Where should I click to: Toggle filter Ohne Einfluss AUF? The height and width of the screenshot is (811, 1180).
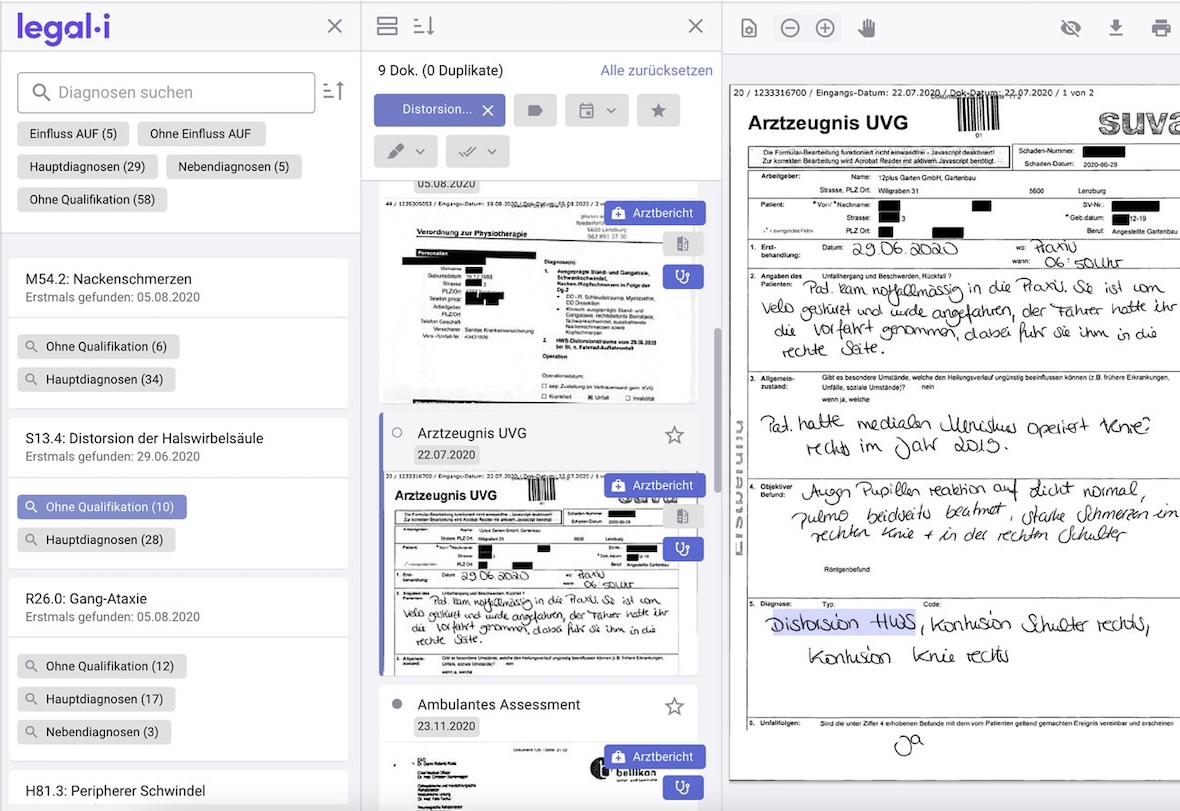tap(200, 134)
